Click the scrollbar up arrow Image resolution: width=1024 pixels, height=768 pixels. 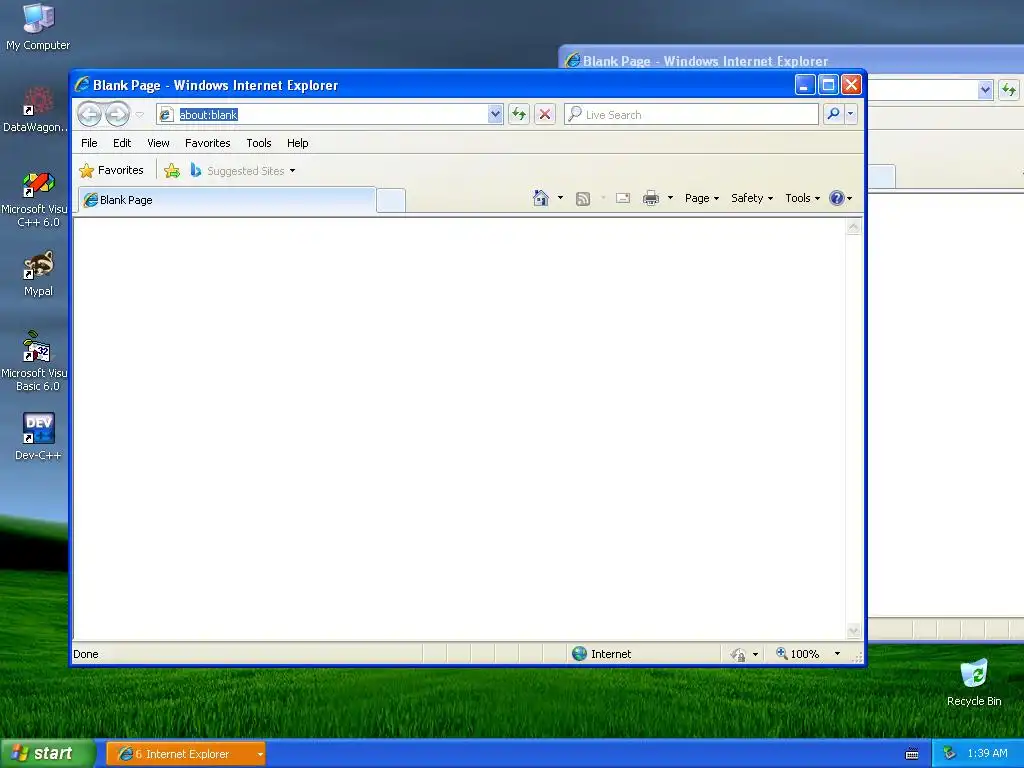854,227
